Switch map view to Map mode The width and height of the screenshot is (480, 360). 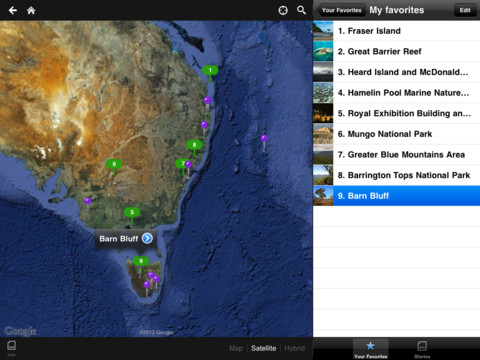point(236,348)
